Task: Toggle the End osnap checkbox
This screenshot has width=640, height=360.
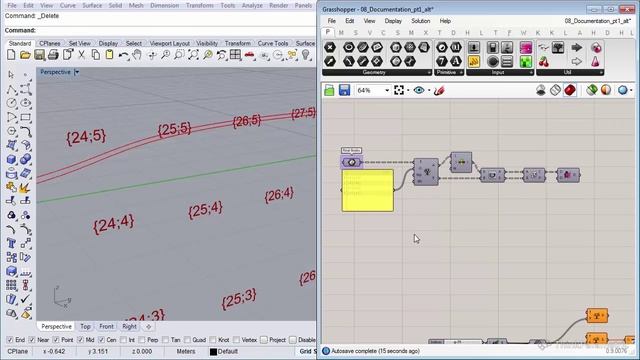Action: [x=10, y=340]
